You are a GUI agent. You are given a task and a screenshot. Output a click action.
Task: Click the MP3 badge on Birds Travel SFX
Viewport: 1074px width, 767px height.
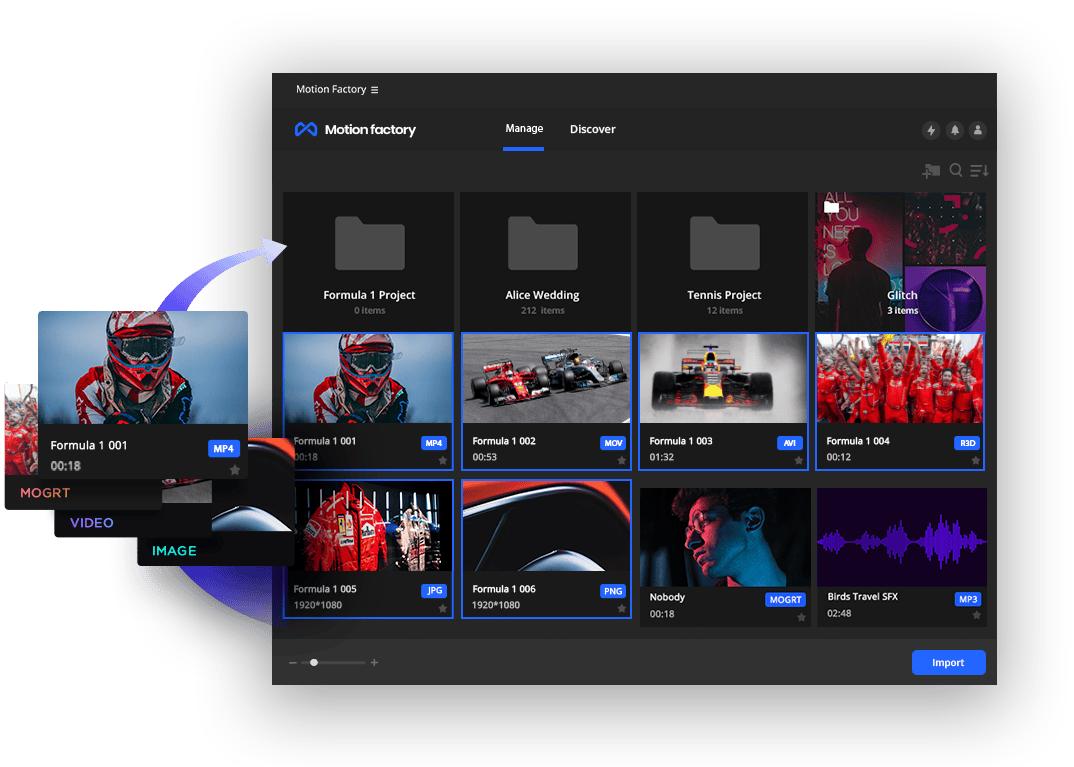[x=968, y=599]
